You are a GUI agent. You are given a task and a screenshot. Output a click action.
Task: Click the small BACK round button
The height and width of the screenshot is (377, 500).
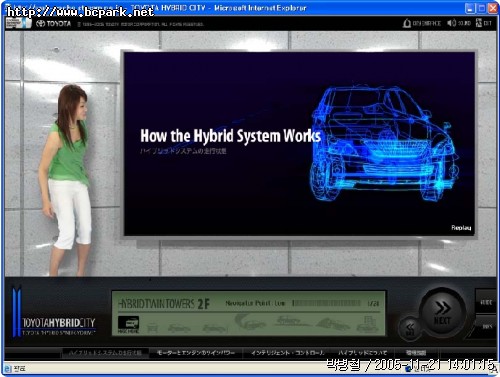coord(410,328)
